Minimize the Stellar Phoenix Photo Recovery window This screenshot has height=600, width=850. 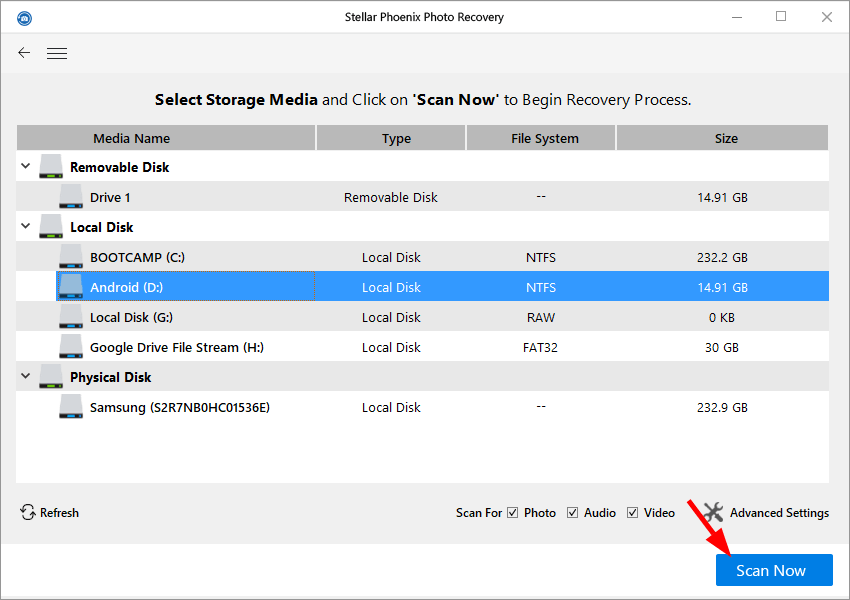pyautogui.click(x=737, y=17)
